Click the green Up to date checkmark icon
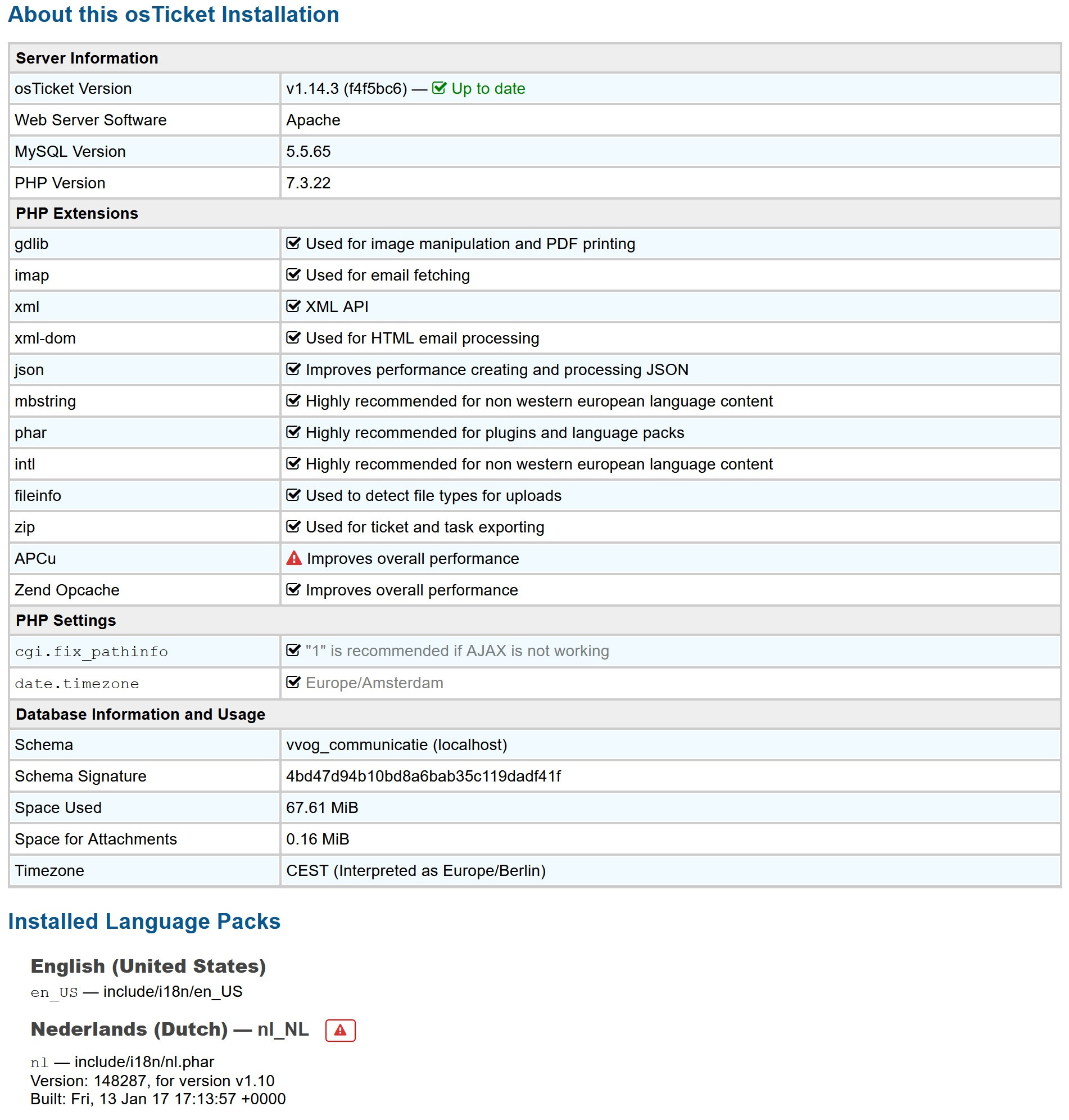This screenshot has height=1120, width=1069. [x=439, y=88]
